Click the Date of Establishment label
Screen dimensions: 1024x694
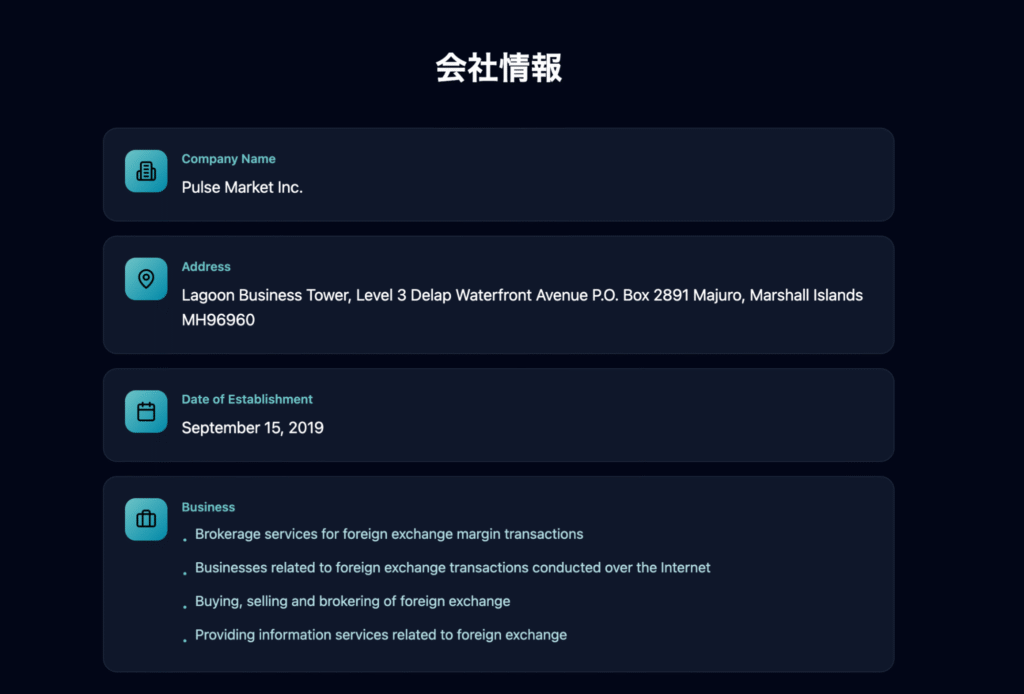click(x=247, y=399)
